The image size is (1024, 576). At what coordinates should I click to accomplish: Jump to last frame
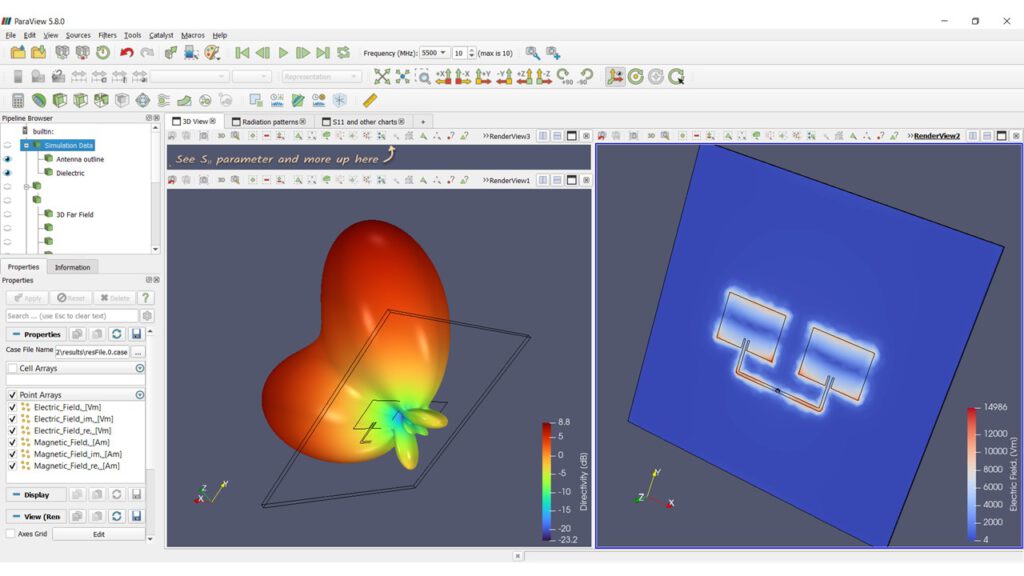click(x=323, y=53)
